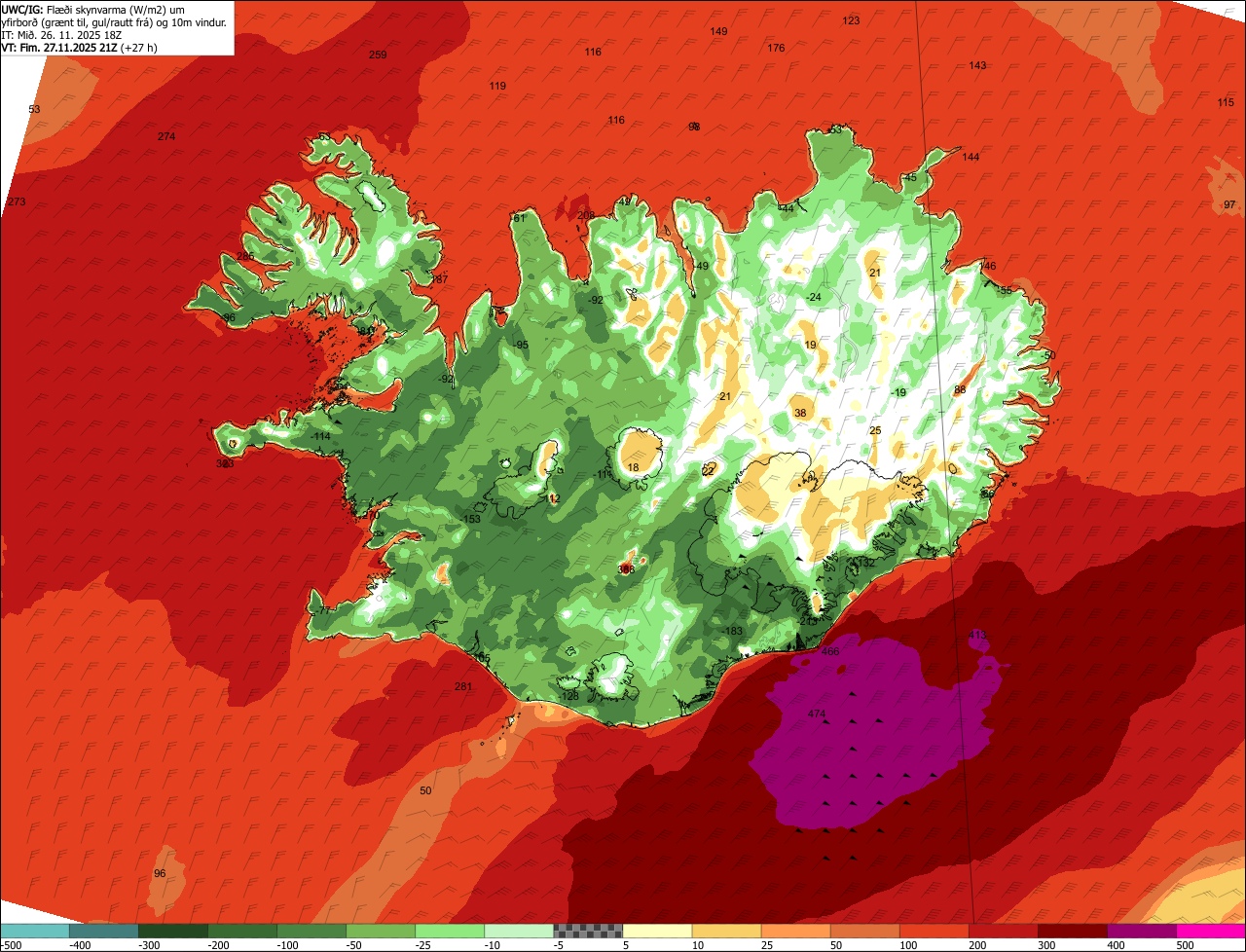Select the dark maroon 300 to 400 swatch
This screenshot has width=1246, height=952.
[x=1072, y=931]
